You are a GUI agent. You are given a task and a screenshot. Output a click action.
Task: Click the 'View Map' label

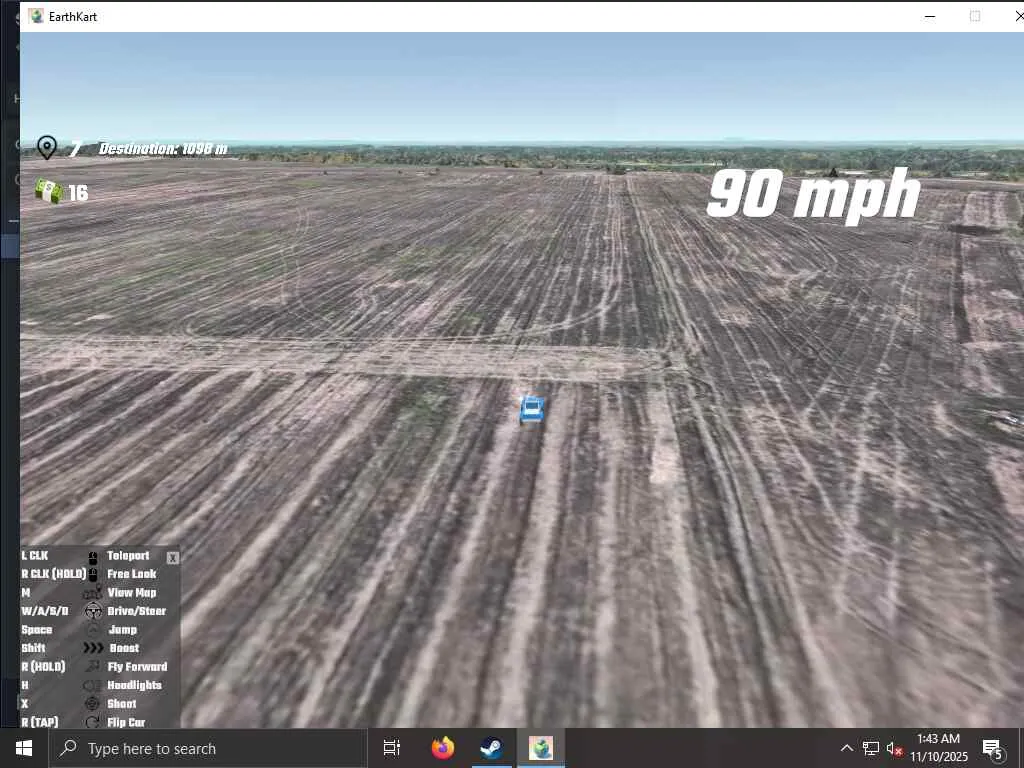tap(132, 592)
